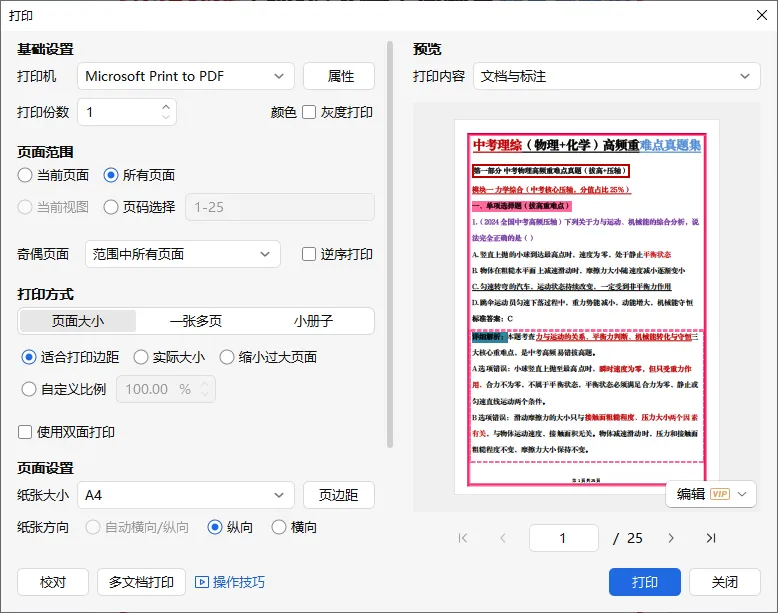Select 页码选择 radio button
778x613 pixels.
coord(111,207)
